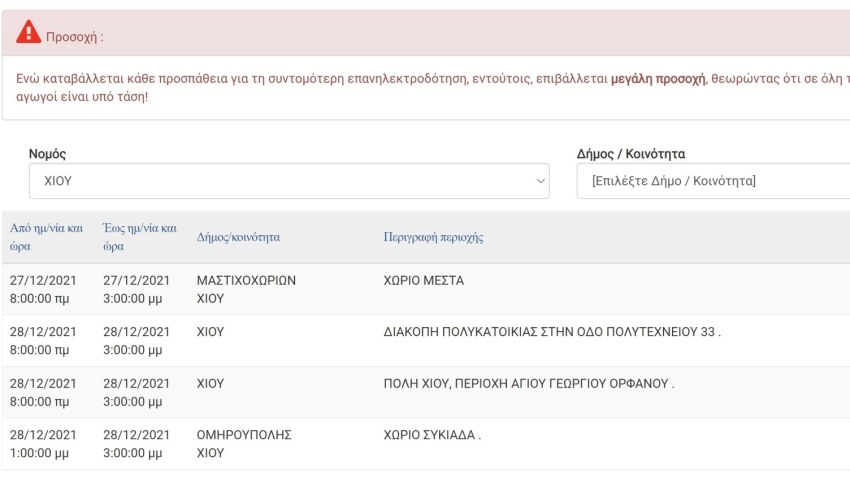Click the Περιγραφή περιοχής column header
The image size is (850, 500).
point(433,237)
